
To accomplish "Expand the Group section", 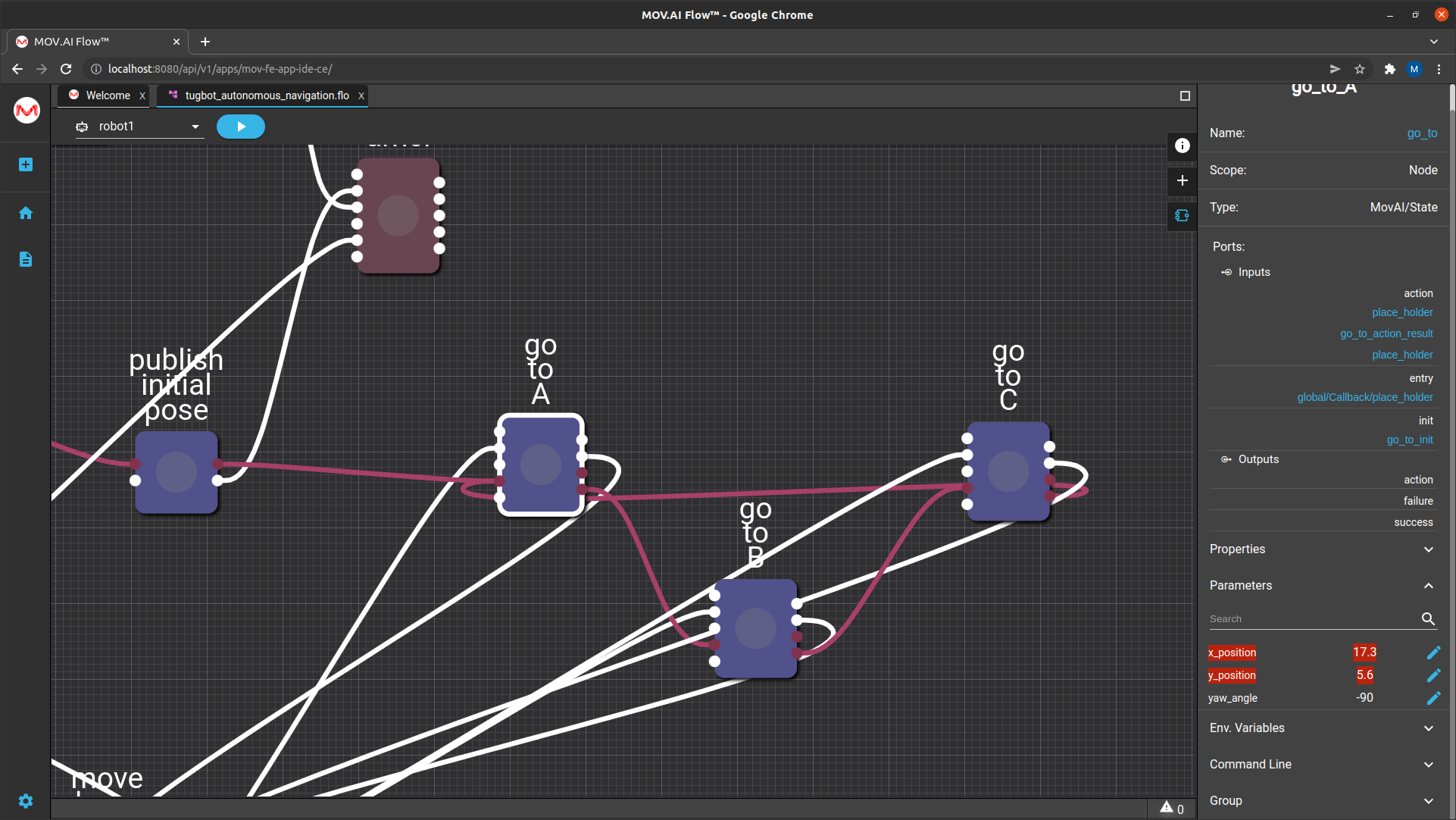I will (1323, 801).
